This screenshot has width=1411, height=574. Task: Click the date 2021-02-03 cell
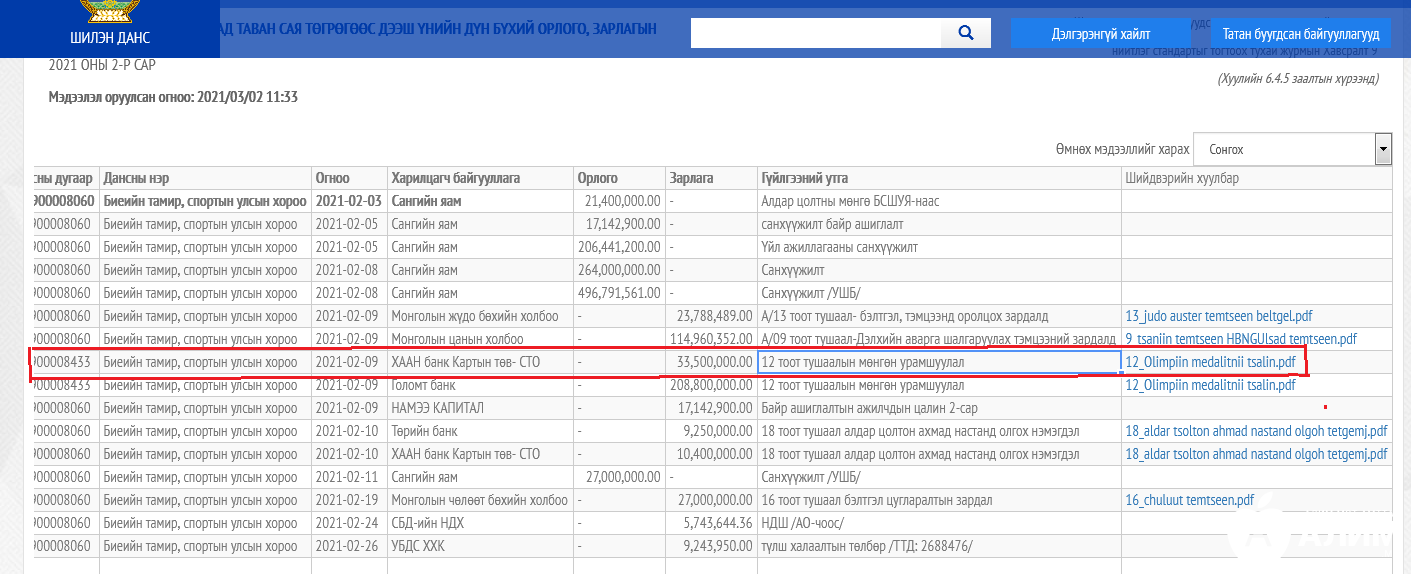point(349,201)
